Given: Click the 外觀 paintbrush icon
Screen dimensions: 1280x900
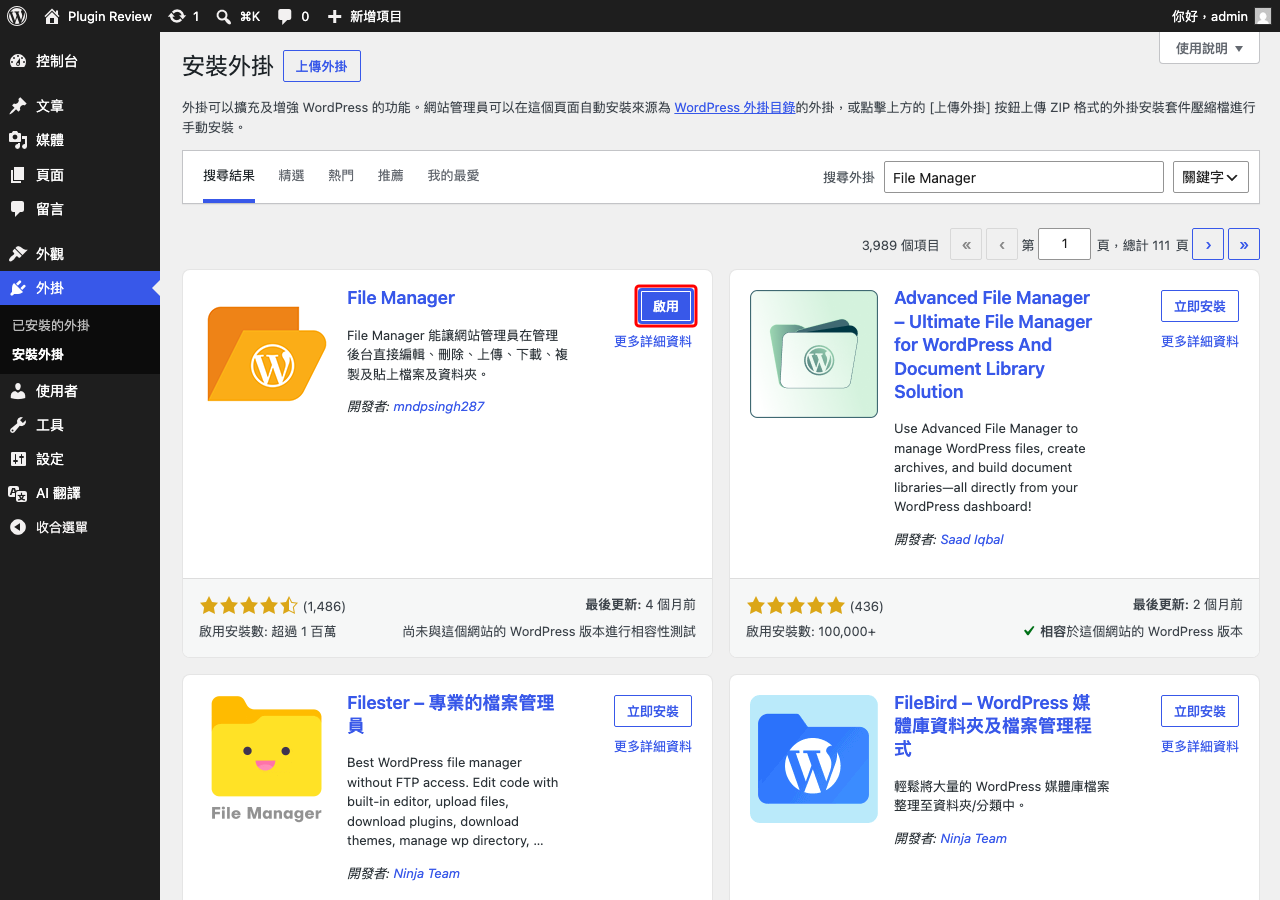Looking at the screenshot, I should pyautogui.click(x=18, y=254).
